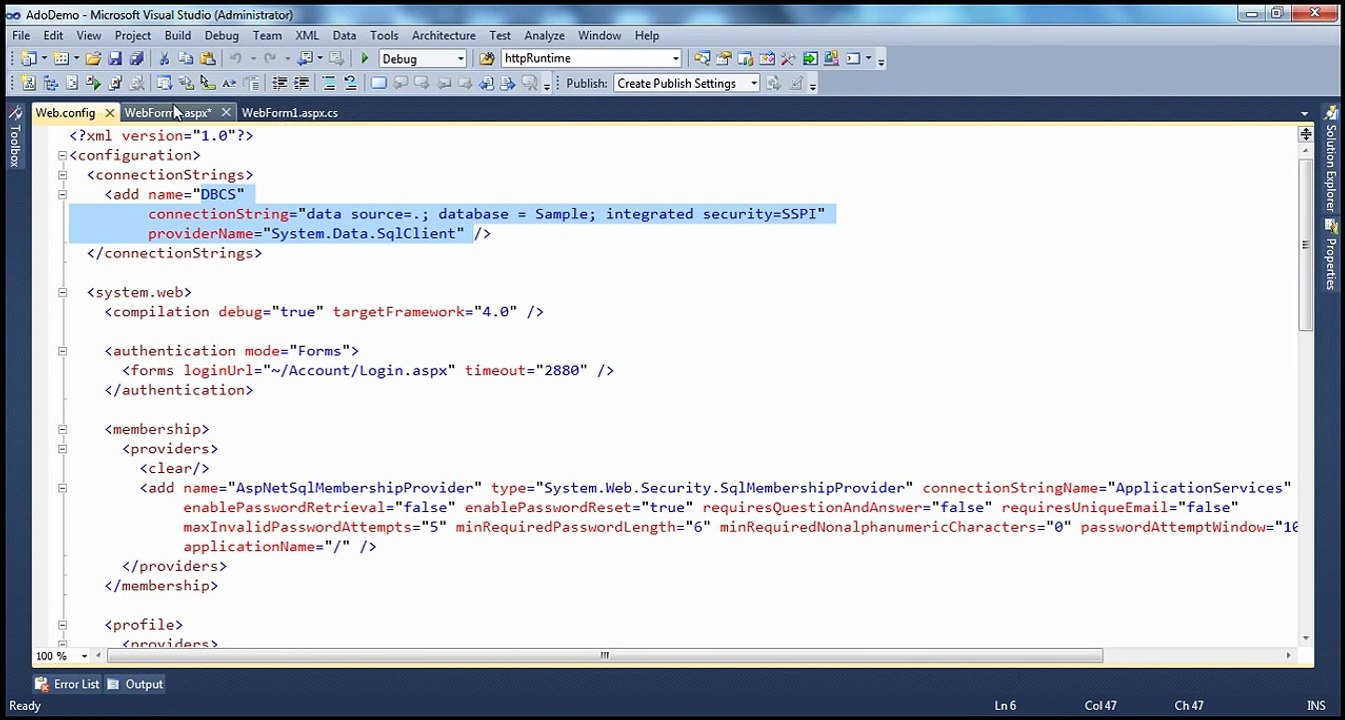Viewport: 1345px width, 720px height.
Task: Expand the Solution Explorer side tab
Action: pos(1330,160)
